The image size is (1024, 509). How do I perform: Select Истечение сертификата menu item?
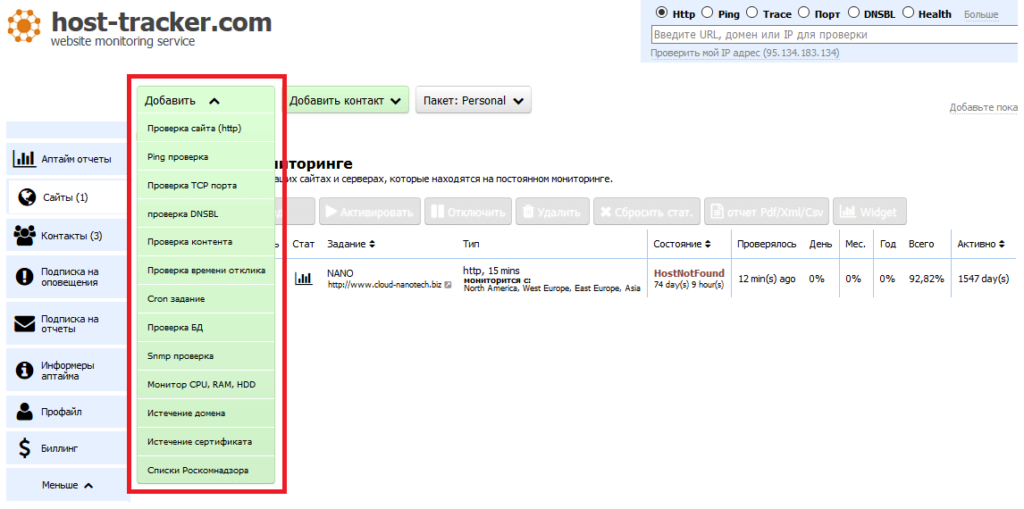199,441
